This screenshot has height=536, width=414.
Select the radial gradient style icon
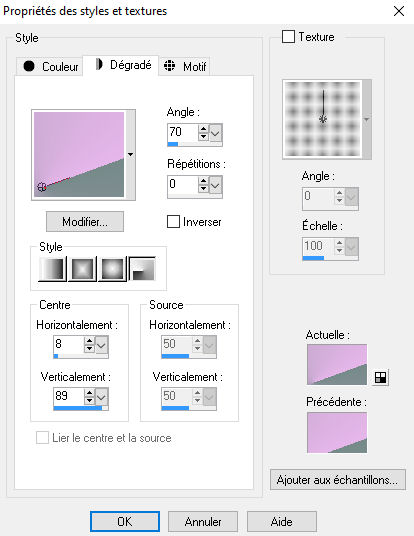tap(143, 269)
